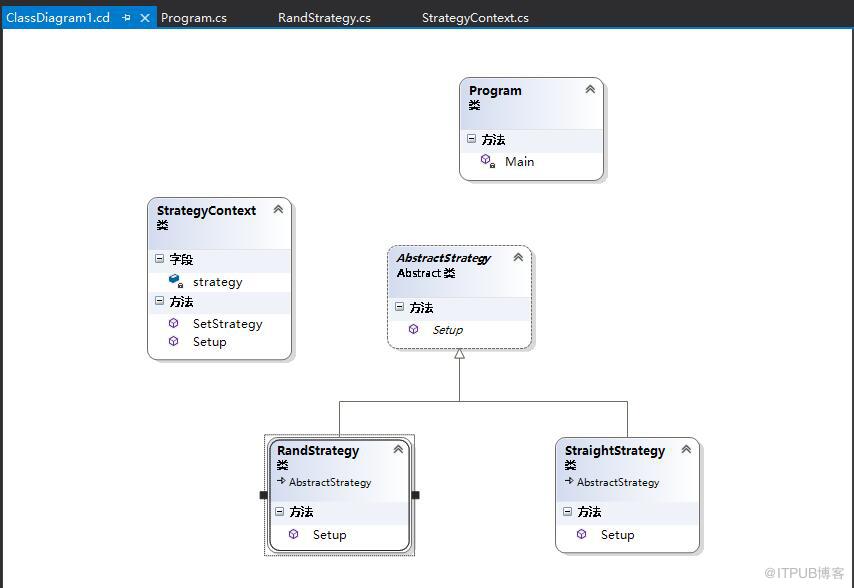
Task: Collapse the 方法 section in StraightStrategy
Action: [x=568, y=511]
